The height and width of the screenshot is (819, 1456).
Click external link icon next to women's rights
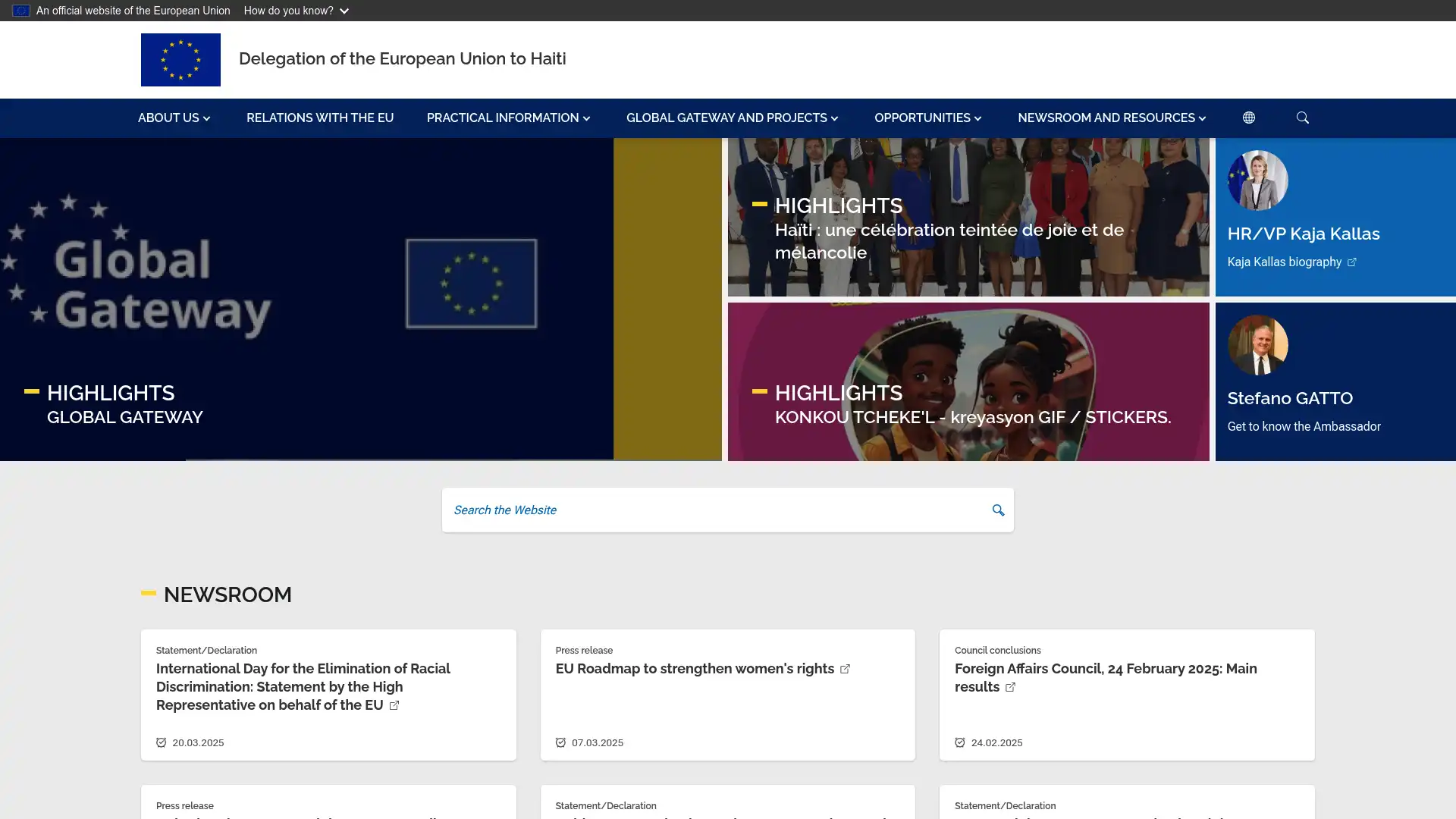tap(845, 669)
